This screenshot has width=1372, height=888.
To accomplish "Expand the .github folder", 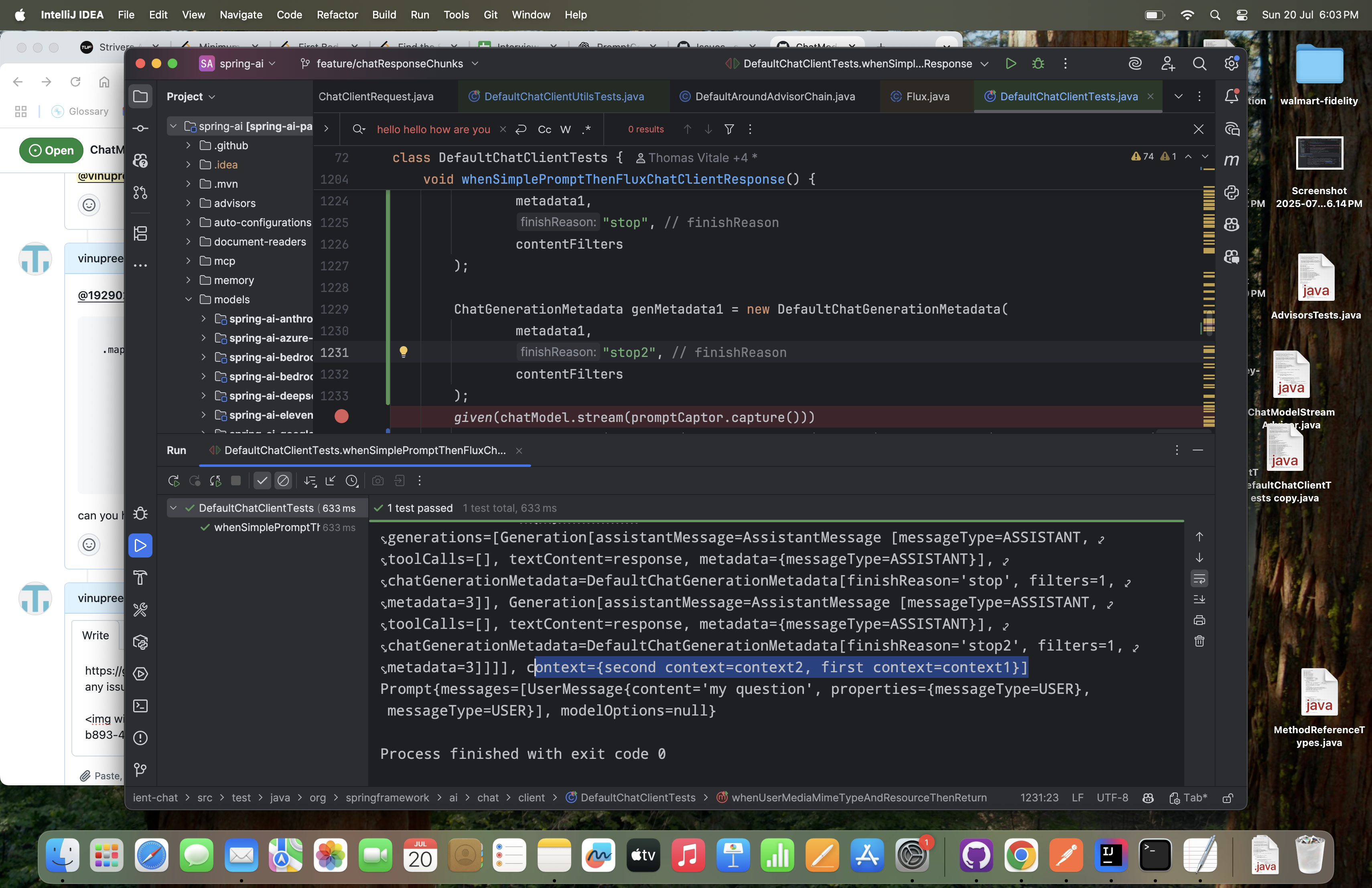I will [x=188, y=145].
